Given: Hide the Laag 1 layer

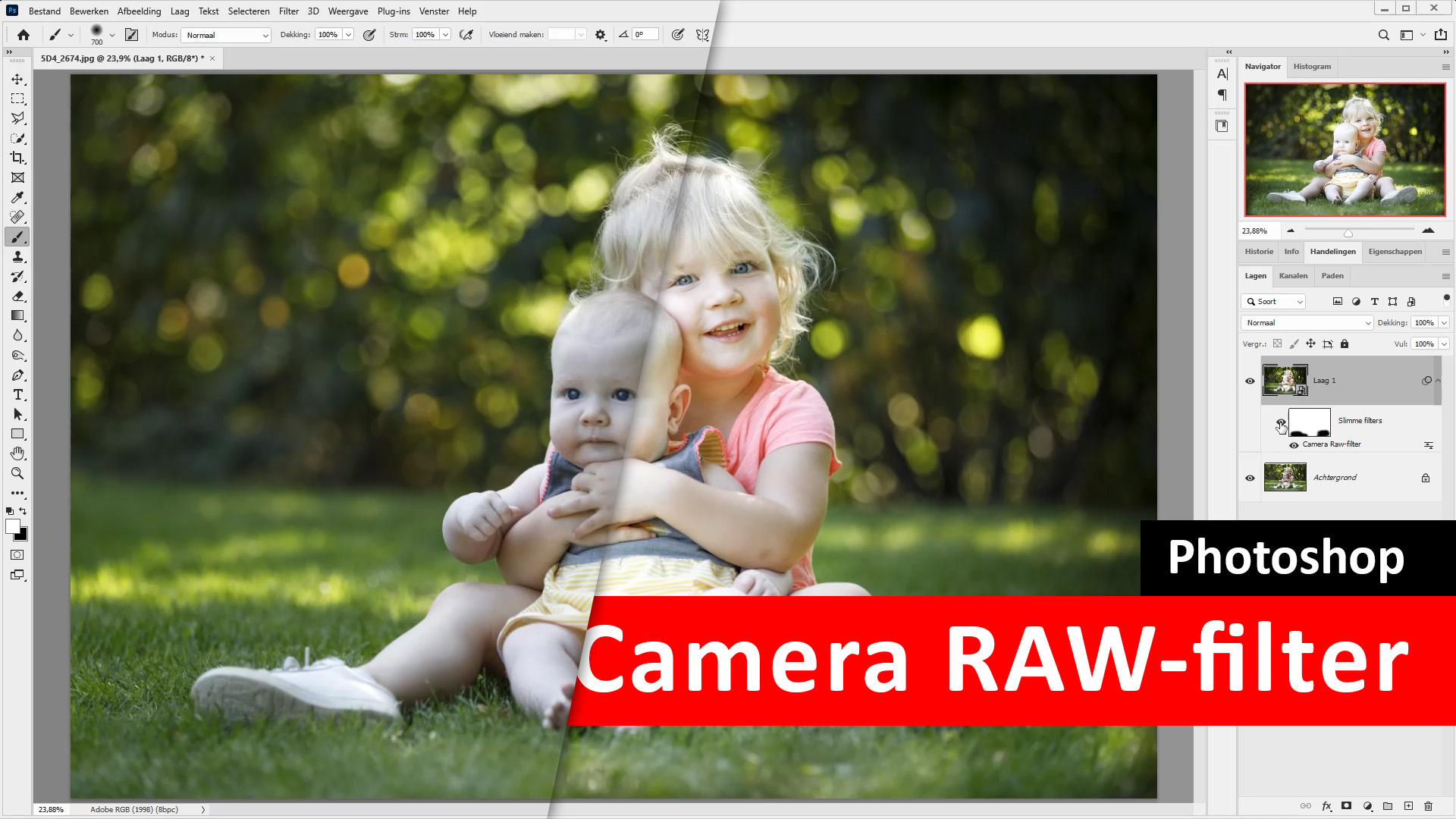Looking at the screenshot, I should pyautogui.click(x=1250, y=381).
